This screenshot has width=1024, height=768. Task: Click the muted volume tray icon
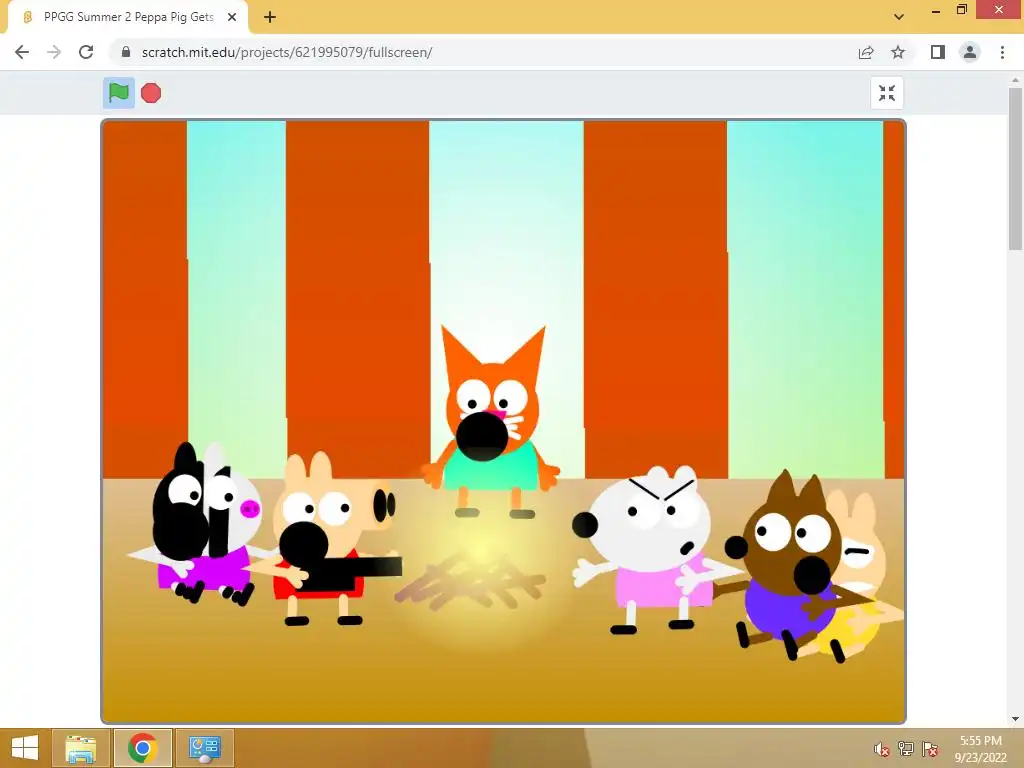click(x=881, y=748)
